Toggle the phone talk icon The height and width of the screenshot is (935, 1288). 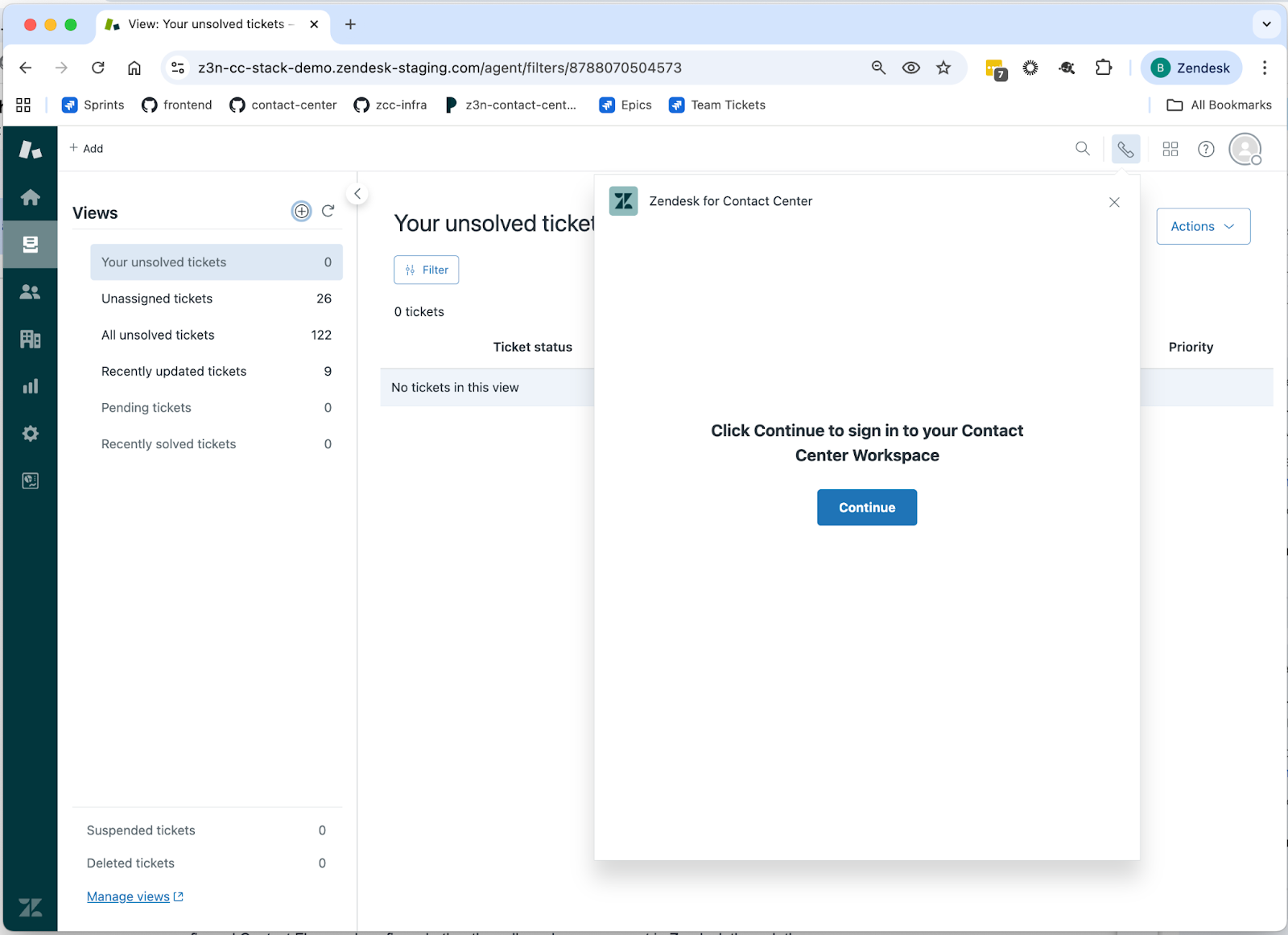click(1125, 149)
